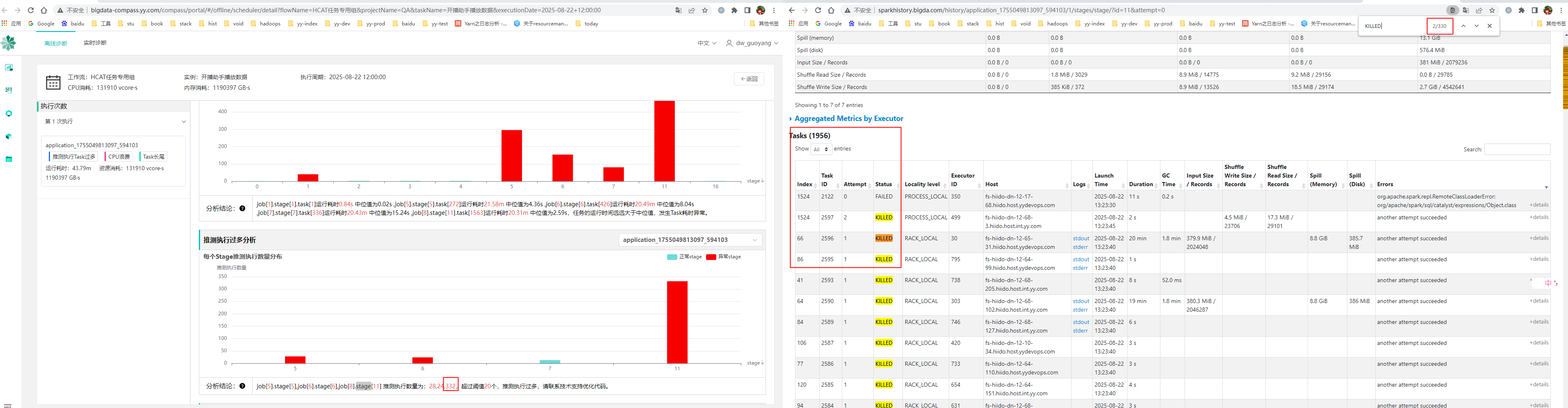
Task: Open application_1755049813097_594103 selector in speculative analysis
Action: pyautogui.click(x=690, y=240)
